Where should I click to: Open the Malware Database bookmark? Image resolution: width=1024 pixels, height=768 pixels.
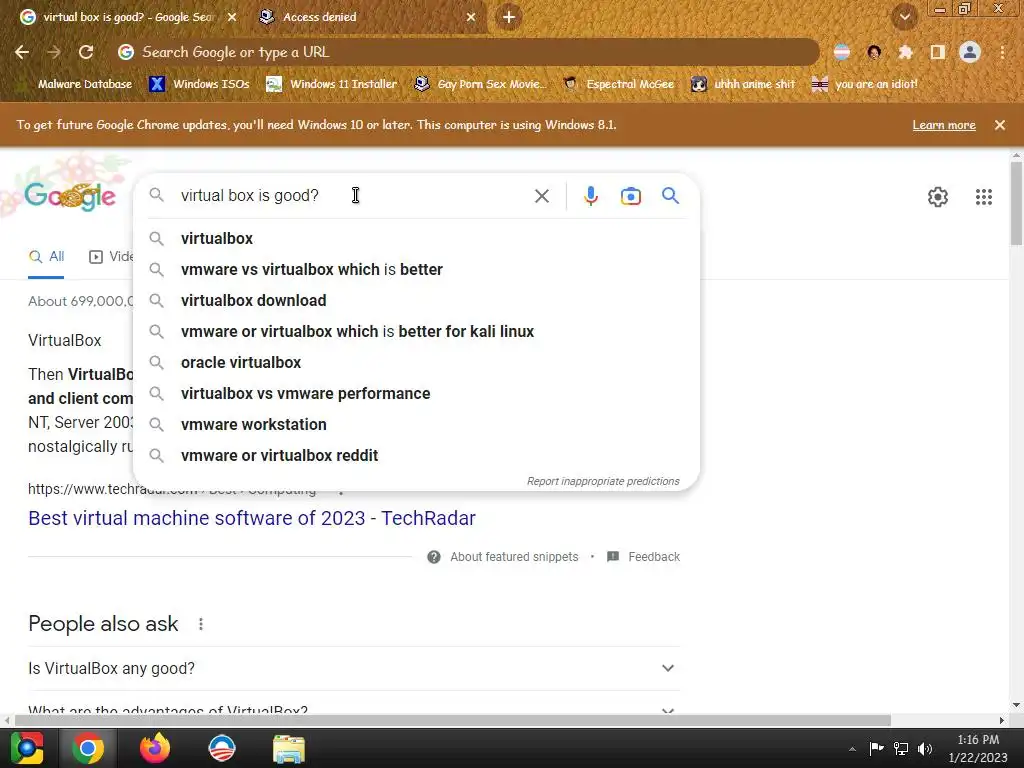pyautogui.click(x=76, y=84)
